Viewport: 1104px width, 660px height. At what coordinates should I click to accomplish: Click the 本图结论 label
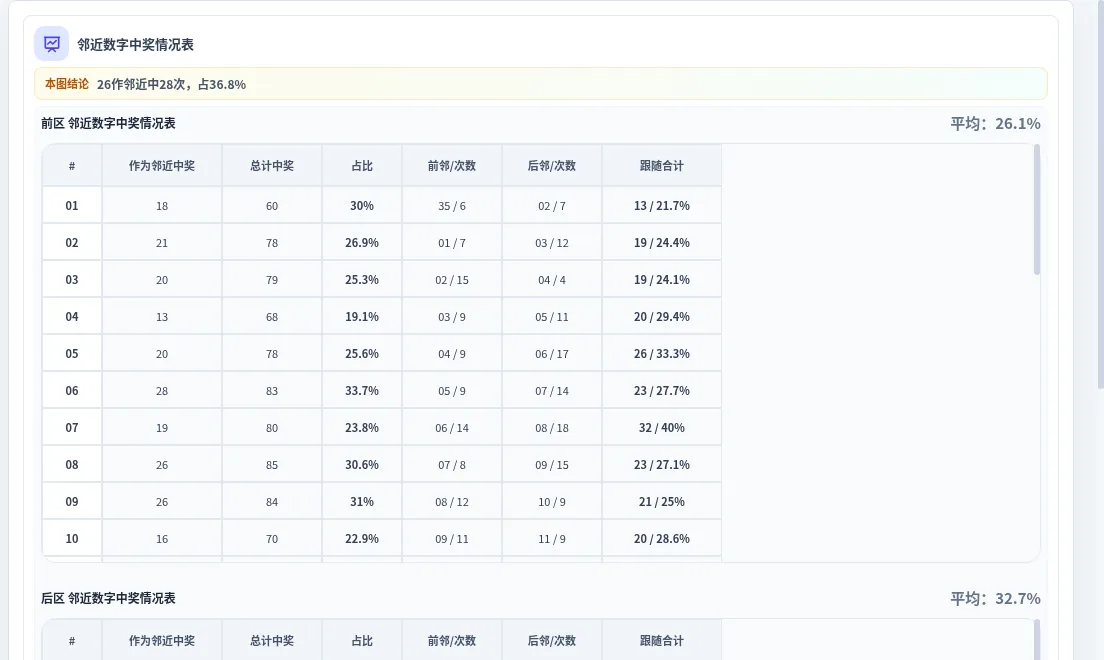coord(67,84)
